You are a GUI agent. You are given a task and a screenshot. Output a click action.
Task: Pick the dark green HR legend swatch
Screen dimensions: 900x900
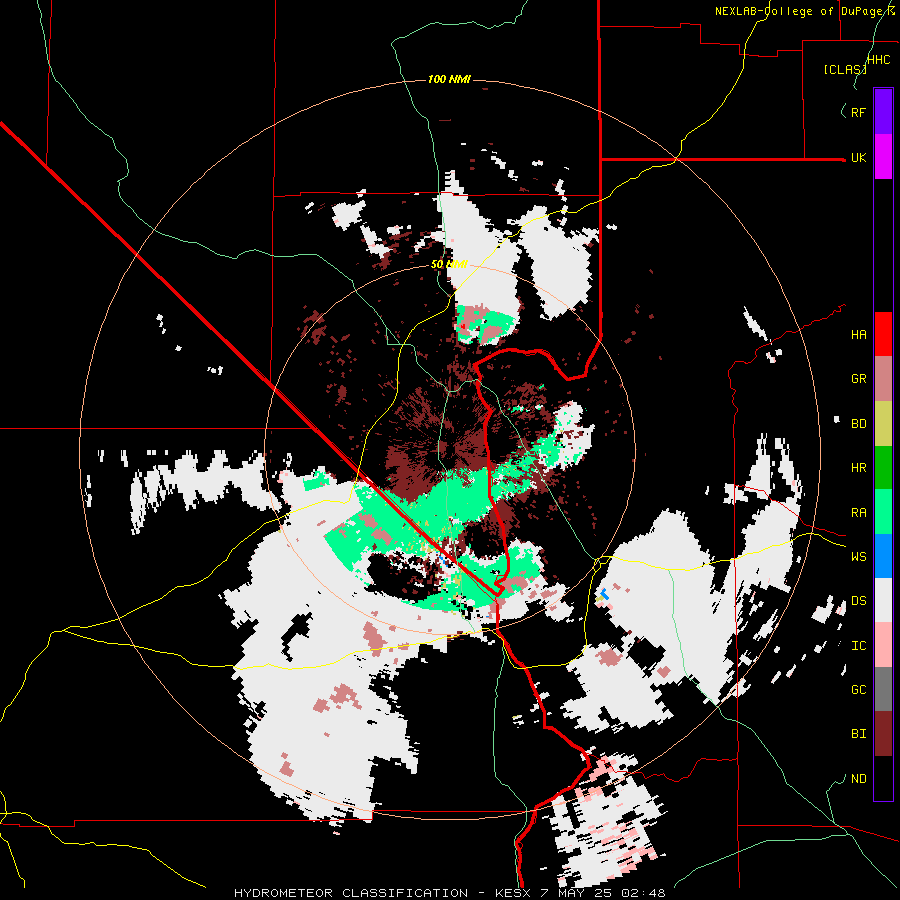click(x=883, y=467)
